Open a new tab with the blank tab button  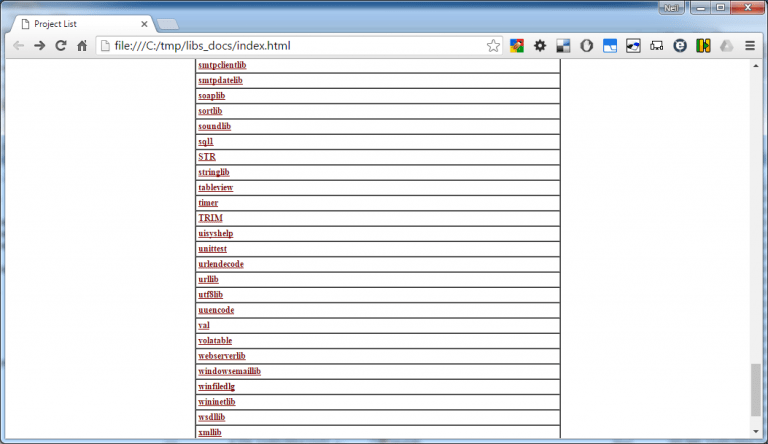168,24
